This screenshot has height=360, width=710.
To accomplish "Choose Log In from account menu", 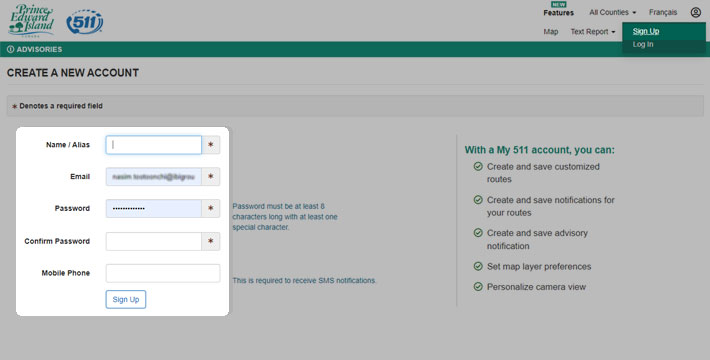I will [x=643, y=44].
